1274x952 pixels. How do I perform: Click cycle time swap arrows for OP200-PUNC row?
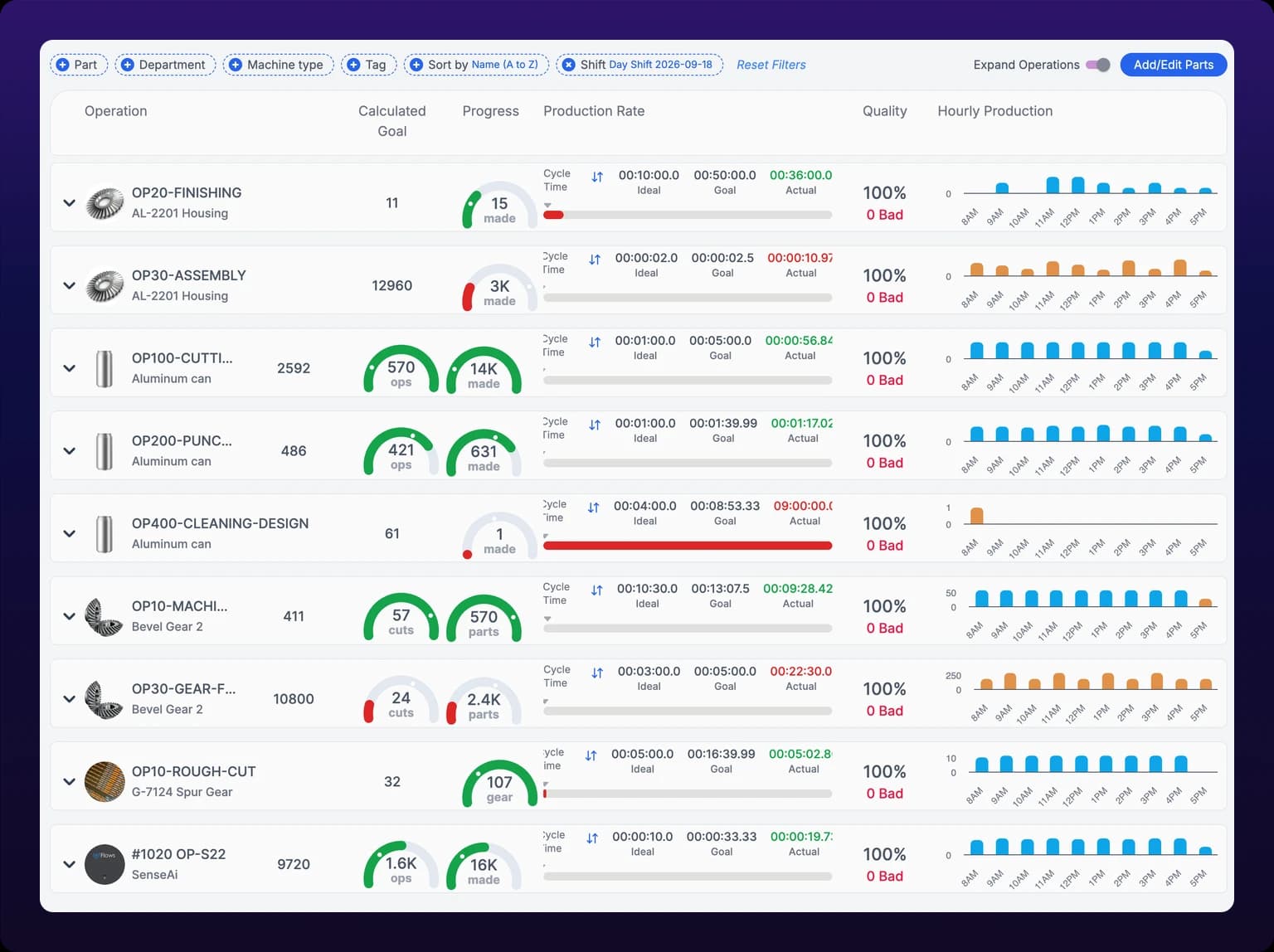pyautogui.click(x=595, y=425)
